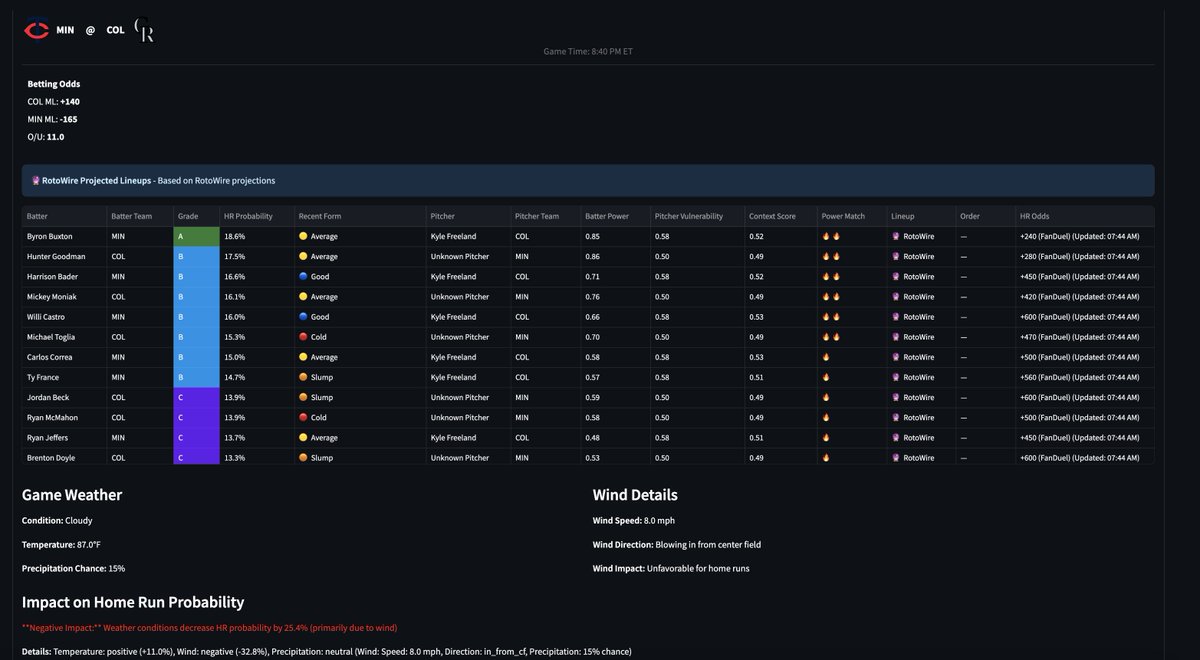Click the Impact on Home Run Probability heading
This screenshot has width=1200, height=660.
point(133,602)
